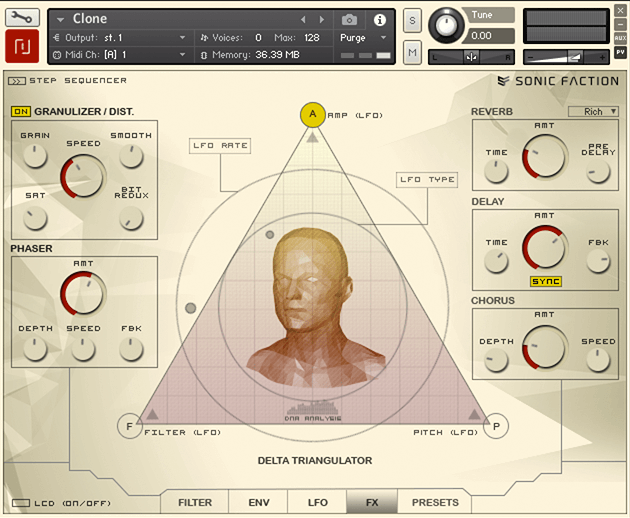This screenshot has height=518, width=630.
Task: Click the Tune knob
Action: tap(446, 25)
